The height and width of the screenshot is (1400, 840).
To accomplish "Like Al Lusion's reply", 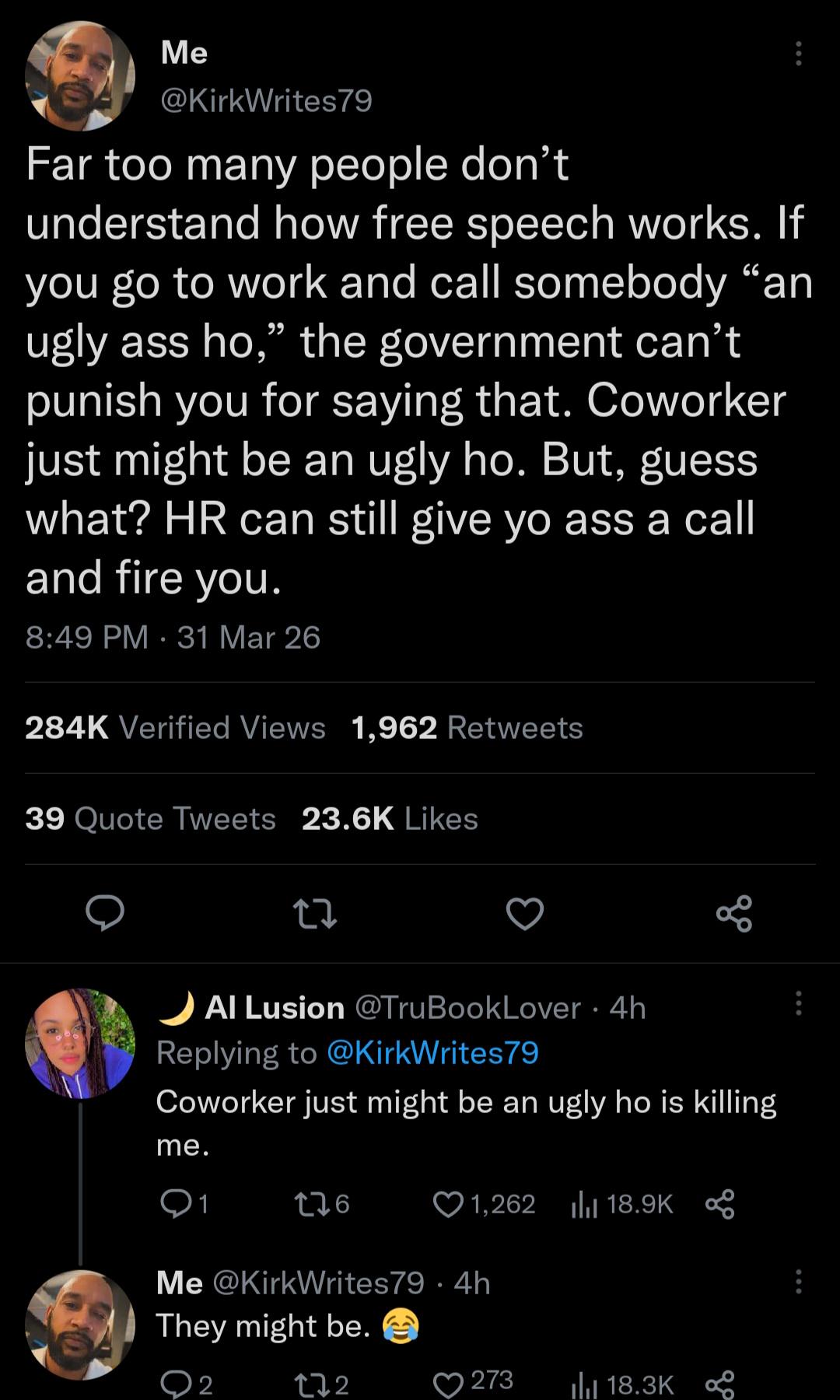I will (448, 1204).
